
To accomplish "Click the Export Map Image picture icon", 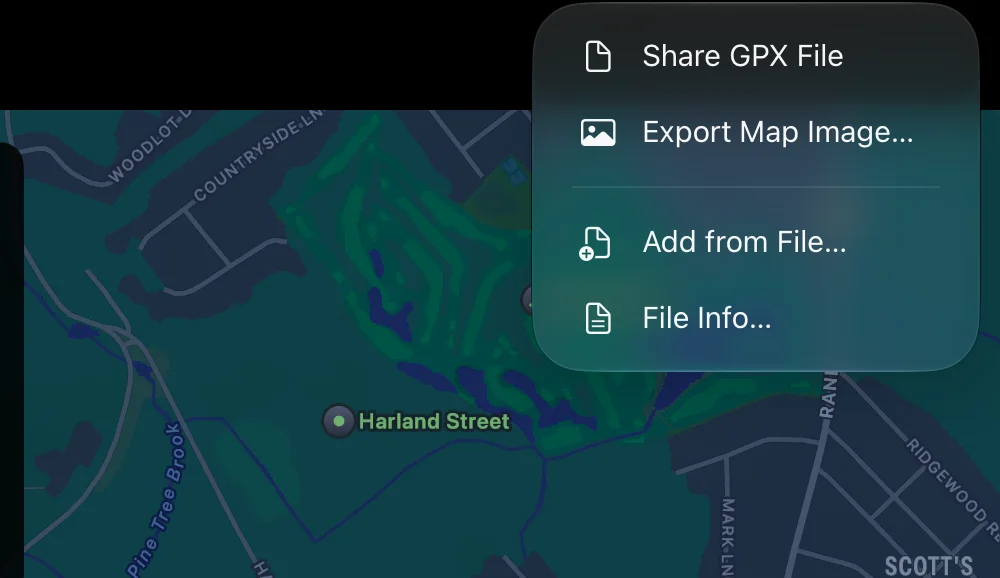I will [x=598, y=133].
